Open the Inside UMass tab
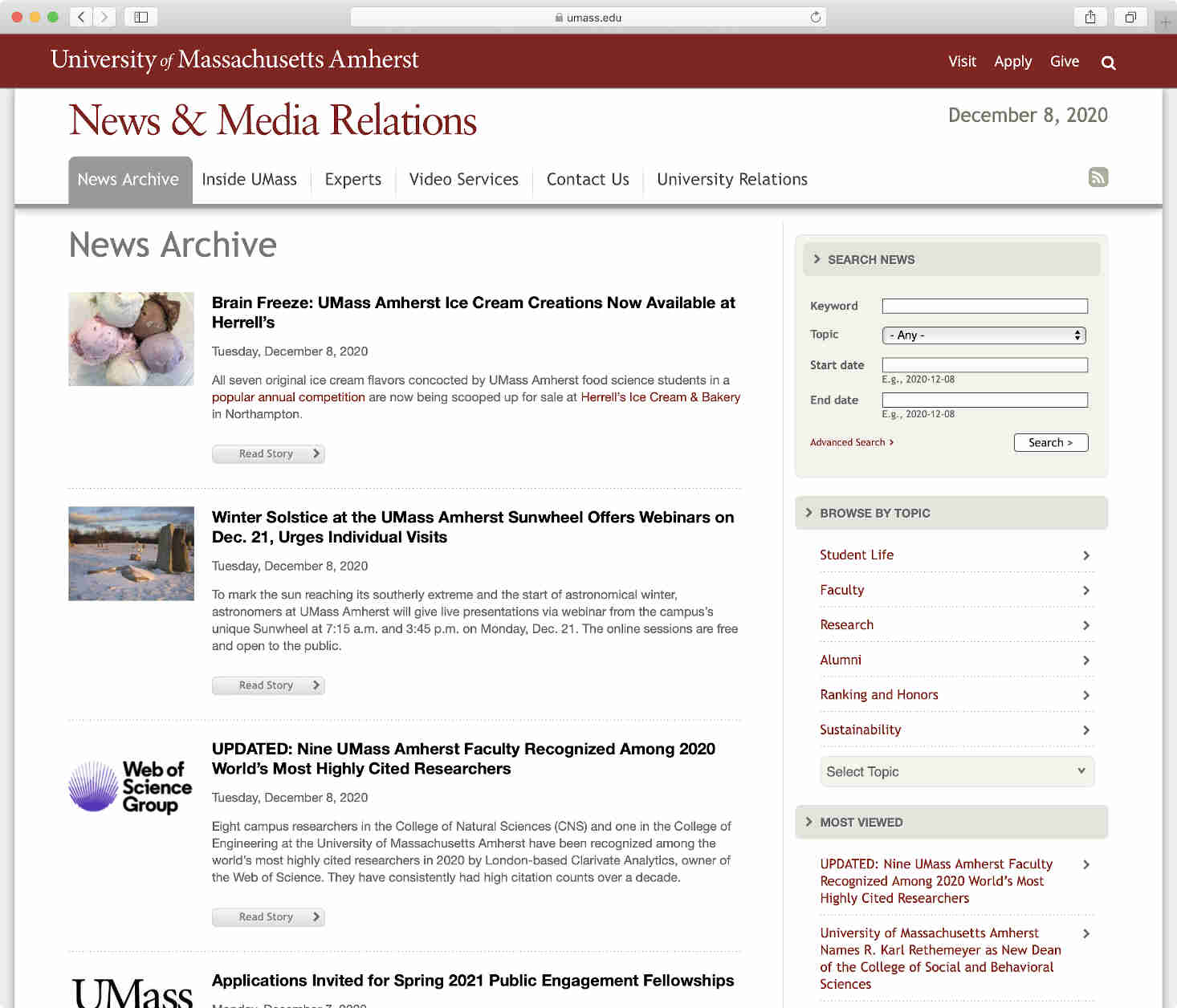This screenshot has width=1177, height=1008. click(250, 180)
